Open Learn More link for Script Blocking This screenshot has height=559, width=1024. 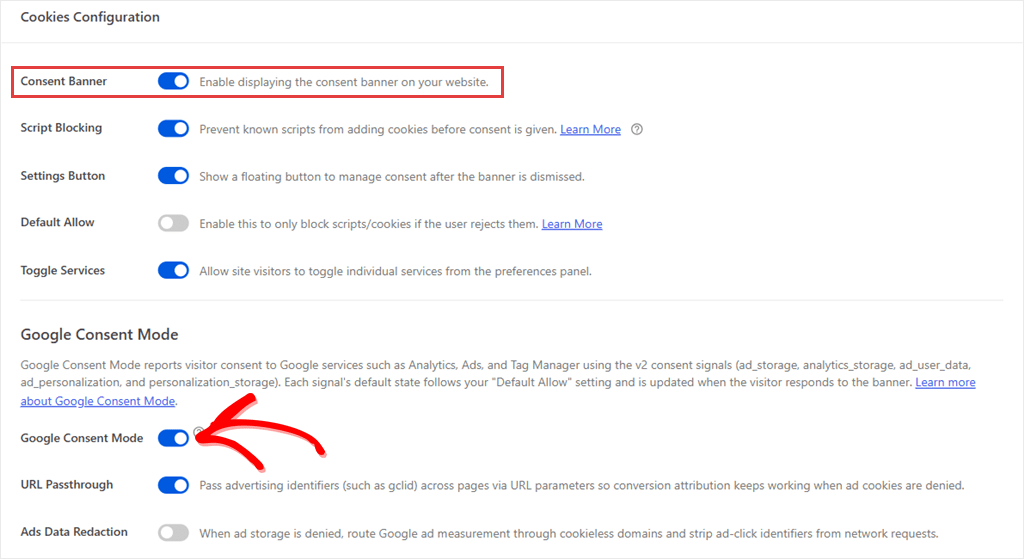coord(590,129)
